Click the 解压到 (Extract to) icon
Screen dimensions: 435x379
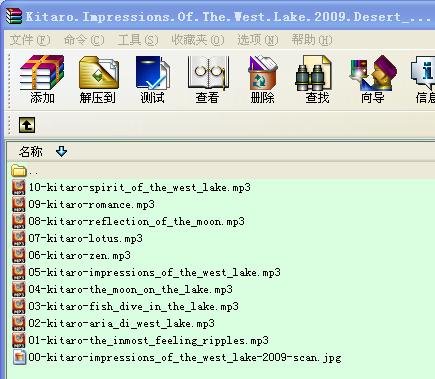[99, 73]
